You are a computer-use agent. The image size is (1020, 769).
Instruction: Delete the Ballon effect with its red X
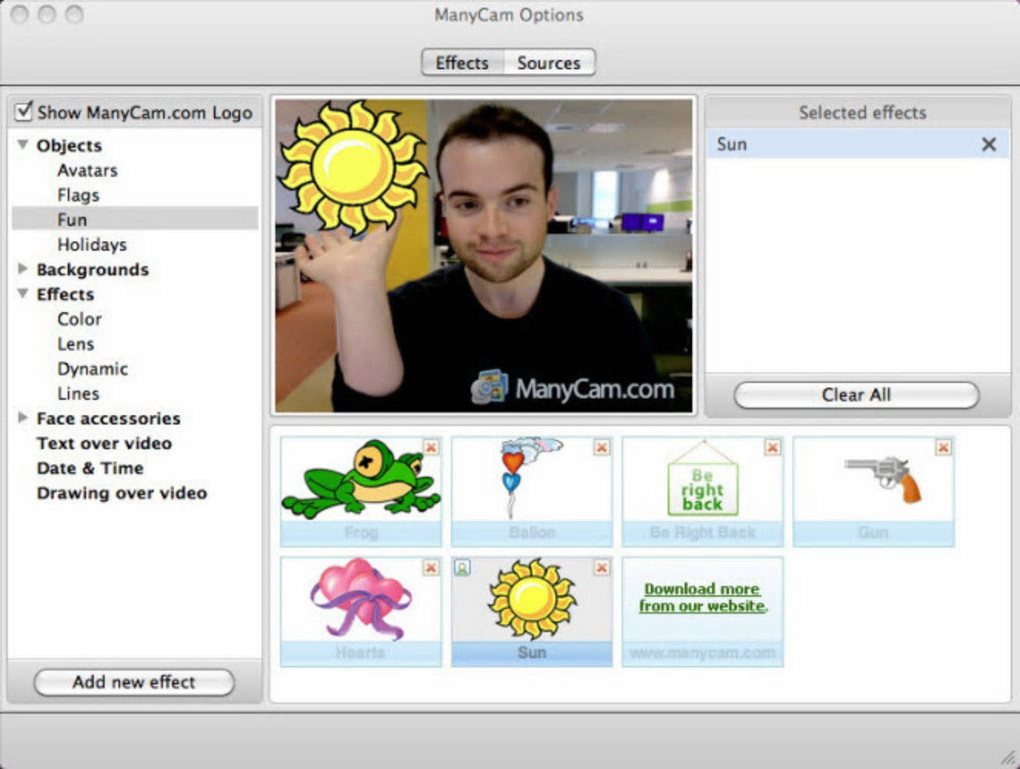[602, 447]
